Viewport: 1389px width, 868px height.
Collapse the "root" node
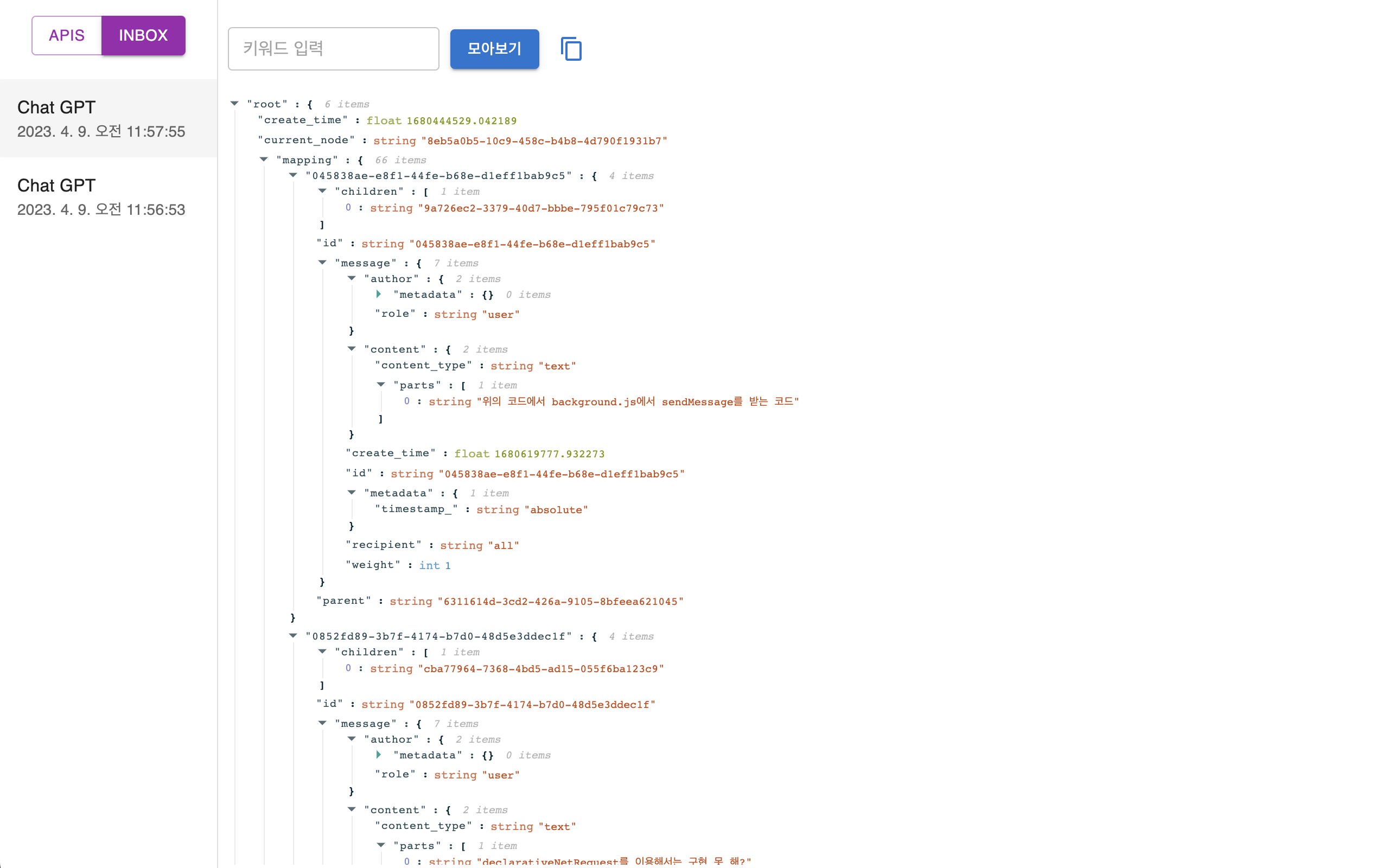pyautogui.click(x=235, y=104)
